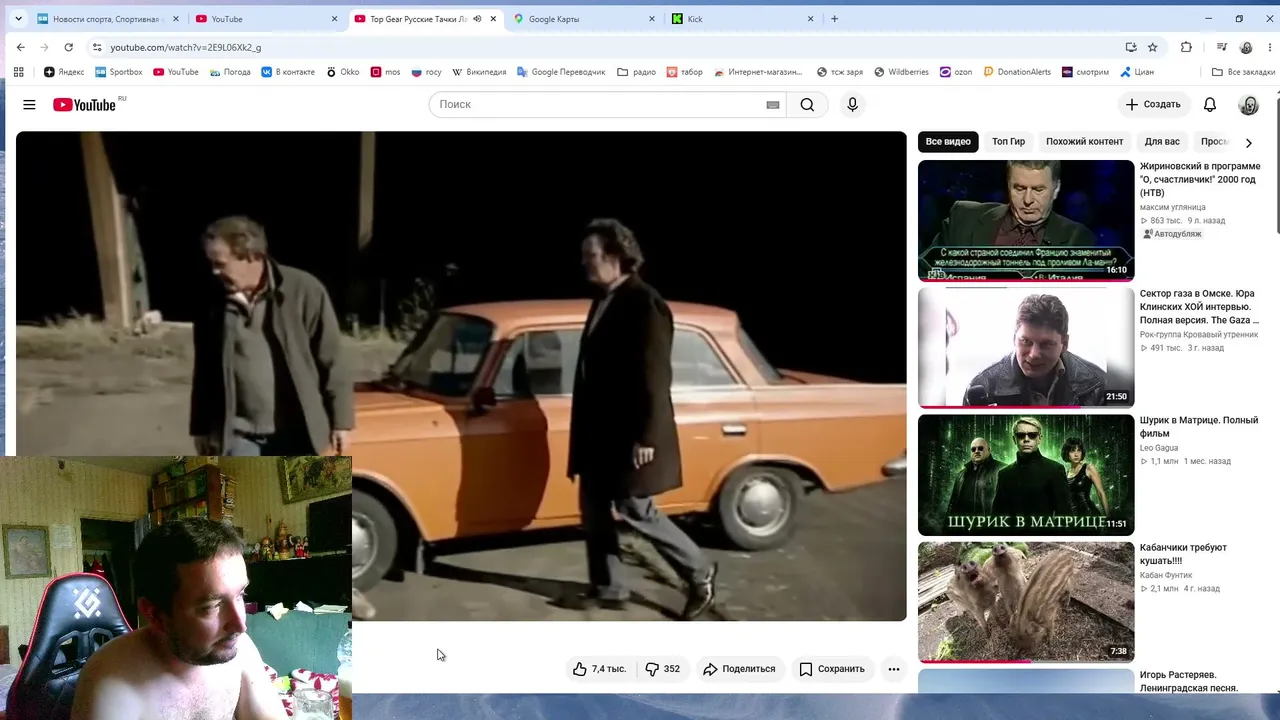The image size is (1280, 720).
Task: Open the Игорь Растеряев video title
Action: pos(1189,681)
